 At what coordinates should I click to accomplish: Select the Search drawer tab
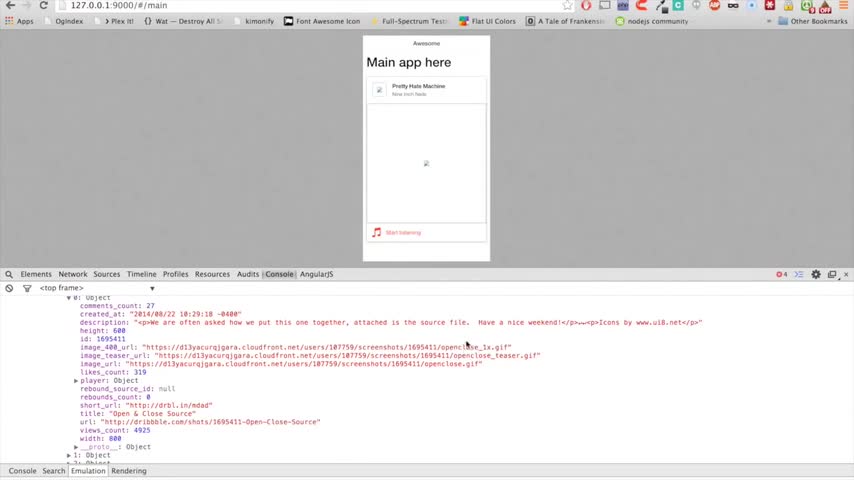(53, 471)
